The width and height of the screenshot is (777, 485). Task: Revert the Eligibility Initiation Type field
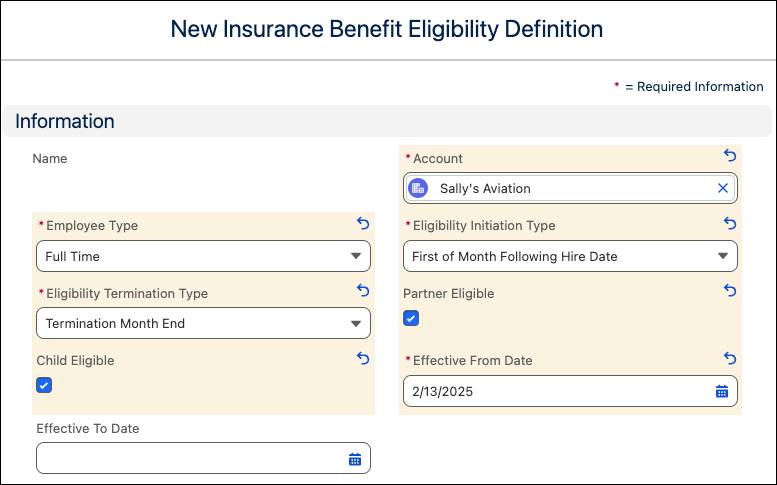[730, 224]
